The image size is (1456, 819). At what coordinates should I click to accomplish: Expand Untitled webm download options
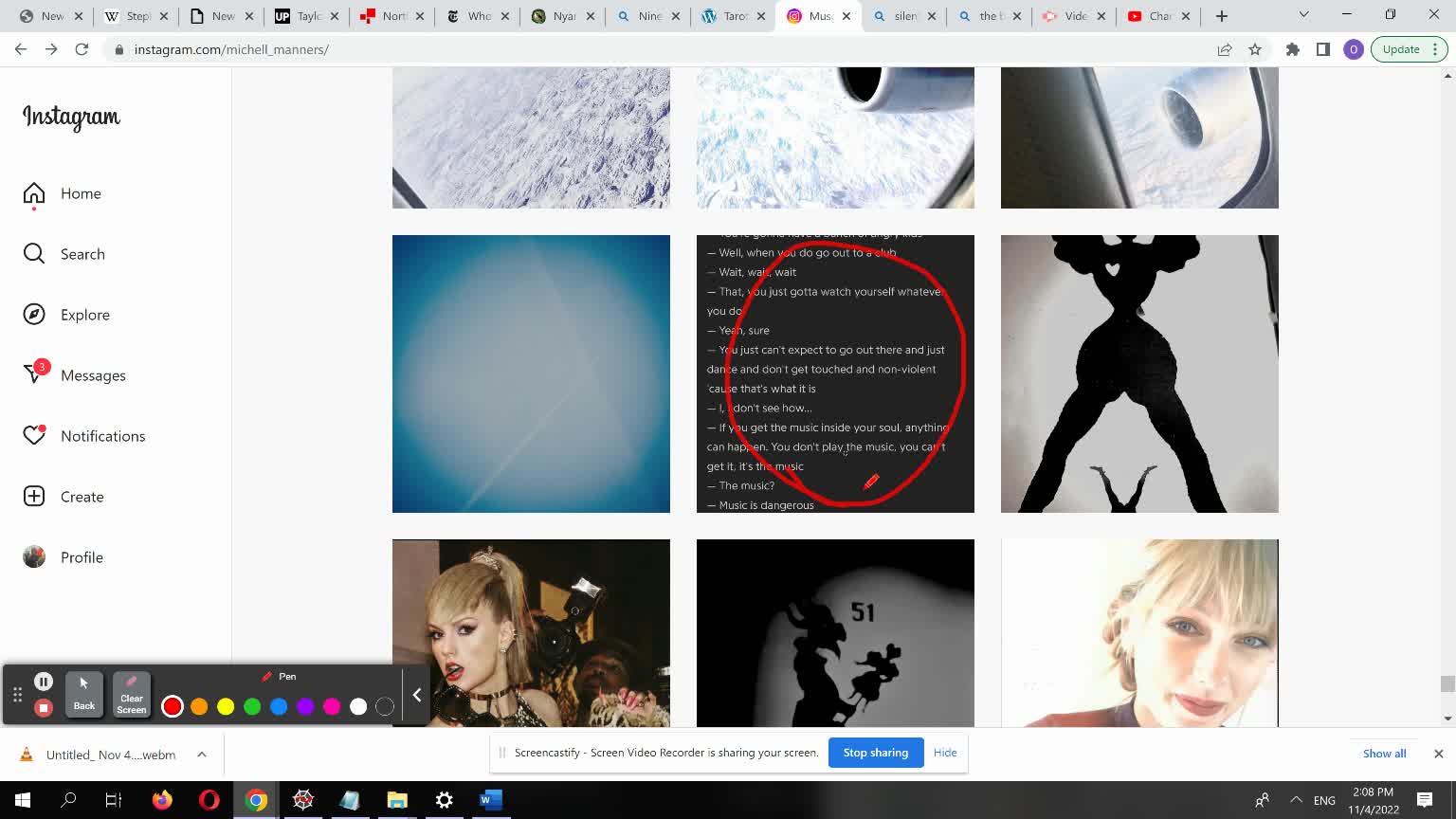point(202,755)
